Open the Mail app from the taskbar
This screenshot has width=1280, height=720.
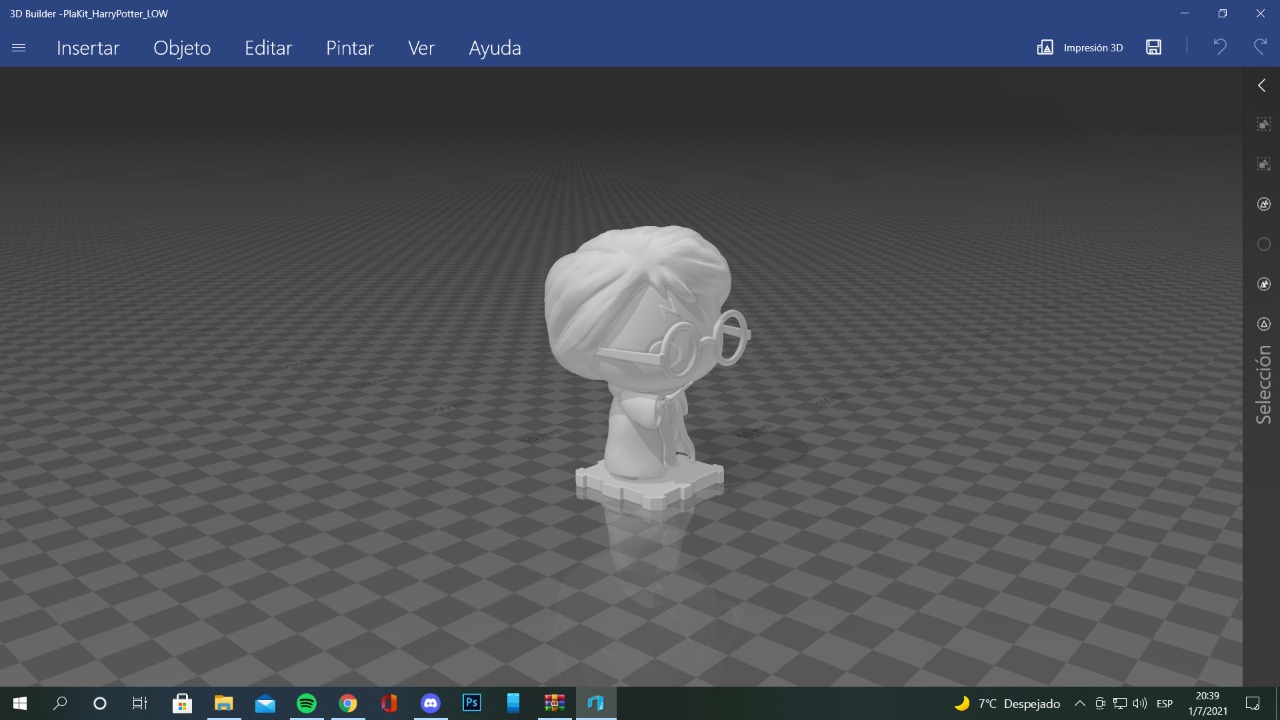pyautogui.click(x=265, y=704)
